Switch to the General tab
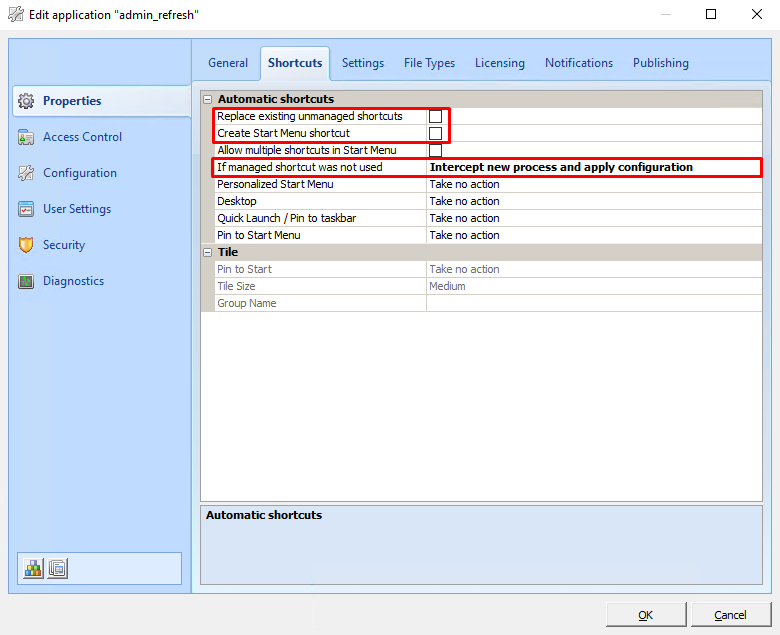 (x=228, y=63)
